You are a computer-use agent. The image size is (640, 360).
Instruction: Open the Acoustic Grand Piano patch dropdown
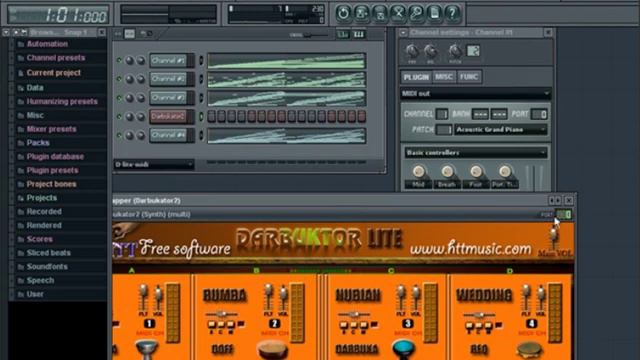[500, 130]
